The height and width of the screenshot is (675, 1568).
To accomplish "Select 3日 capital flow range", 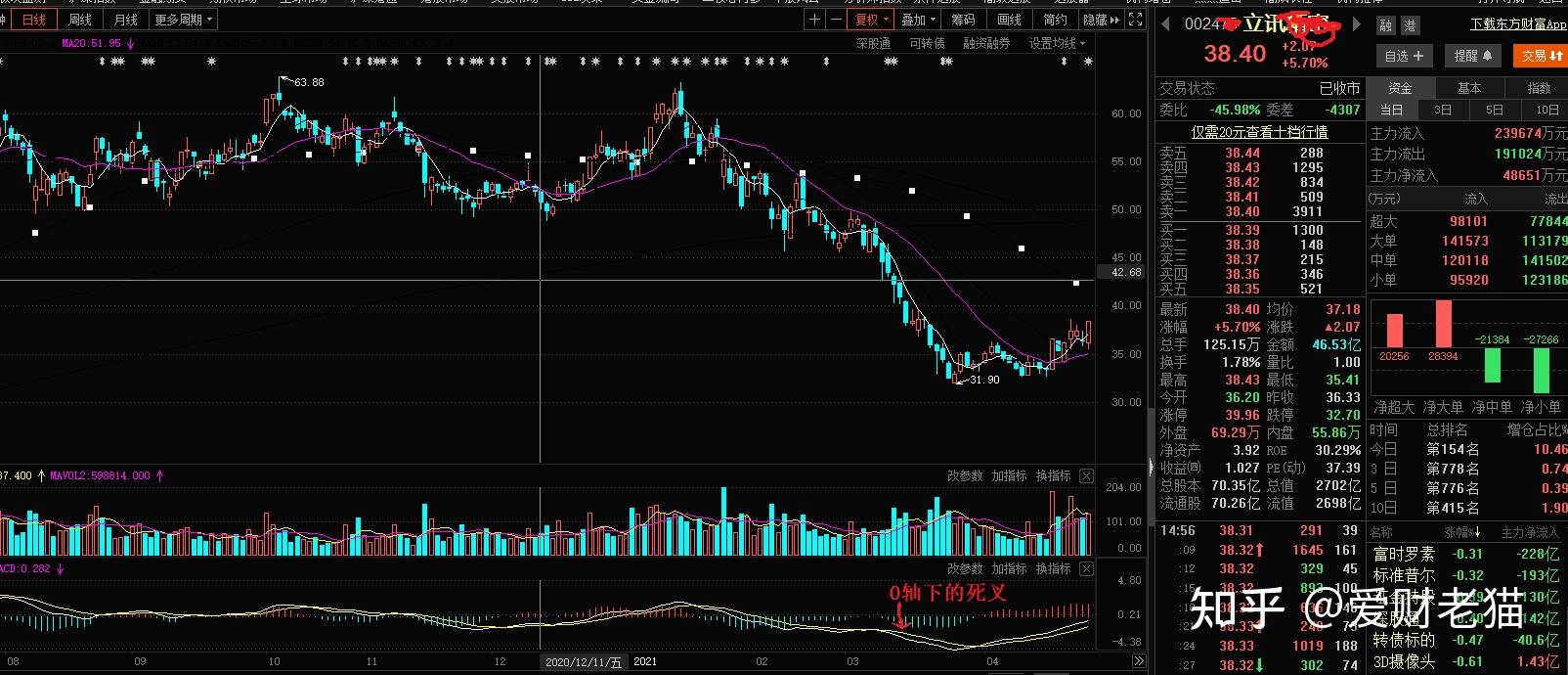I will point(1443,111).
